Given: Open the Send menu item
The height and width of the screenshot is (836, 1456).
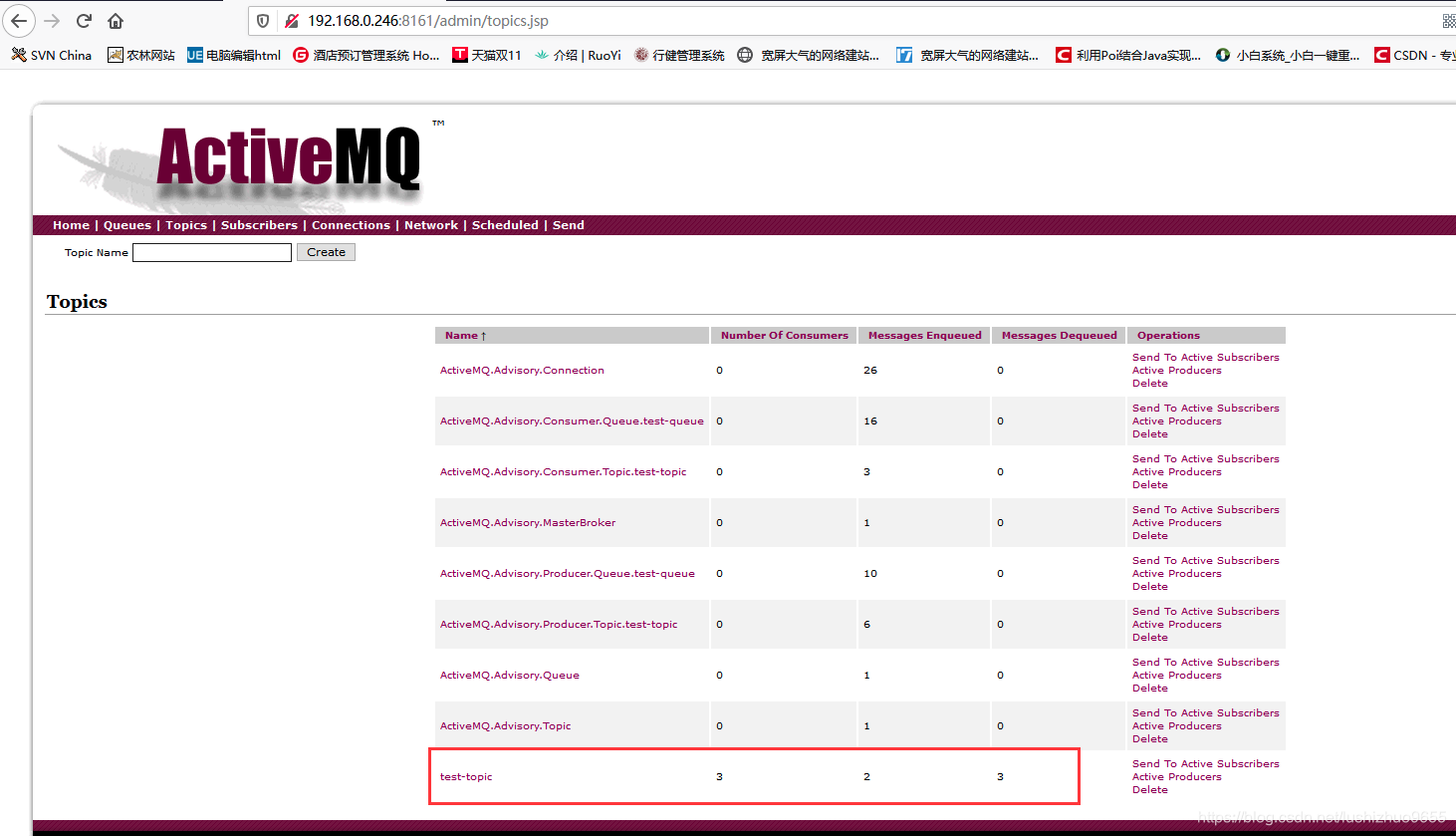Looking at the screenshot, I should point(569,225).
